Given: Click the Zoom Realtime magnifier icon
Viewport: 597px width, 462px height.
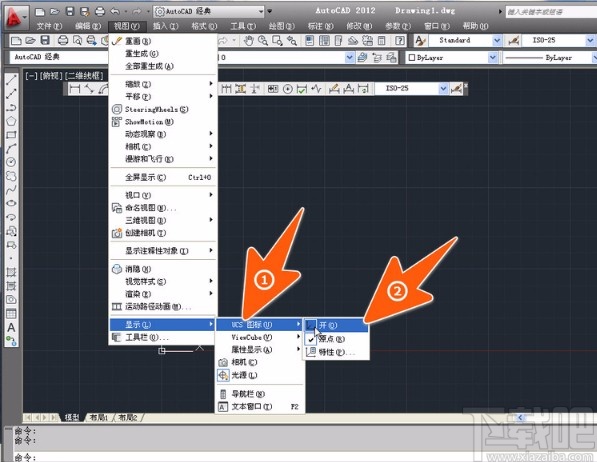Looking at the screenshot, I should [263, 40].
